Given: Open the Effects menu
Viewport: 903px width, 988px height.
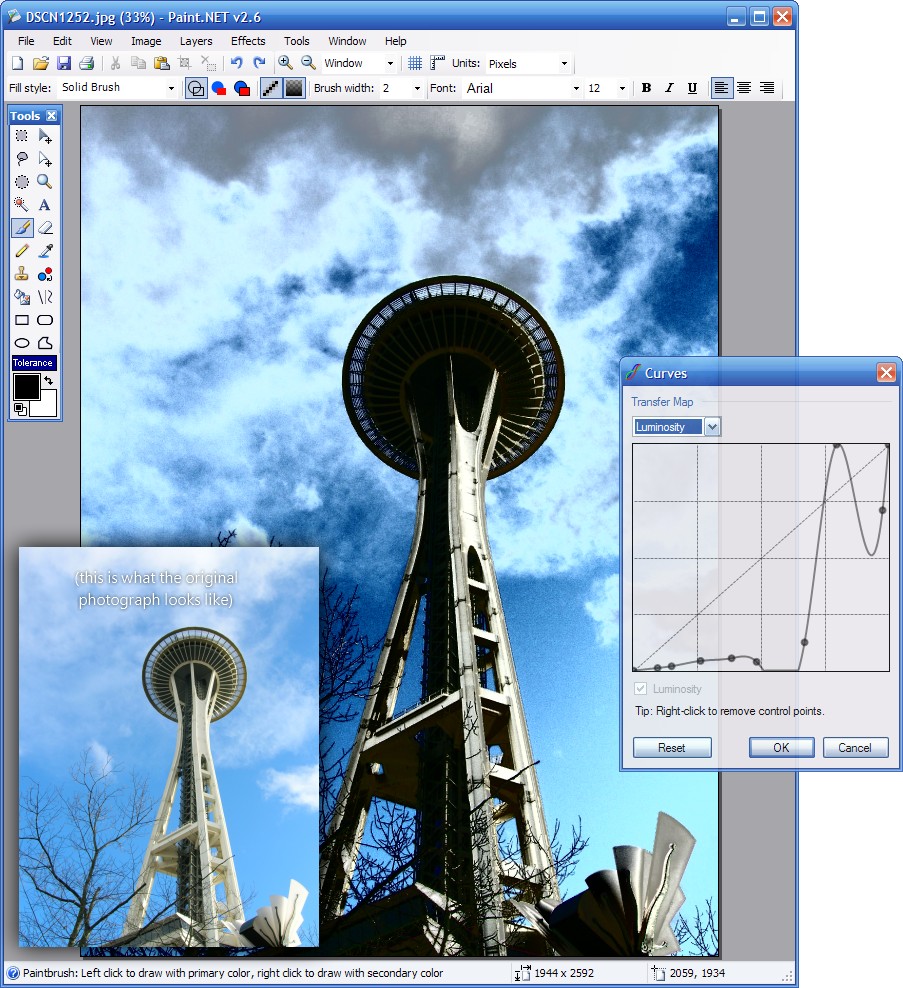Looking at the screenshot, I should [248, 40].
